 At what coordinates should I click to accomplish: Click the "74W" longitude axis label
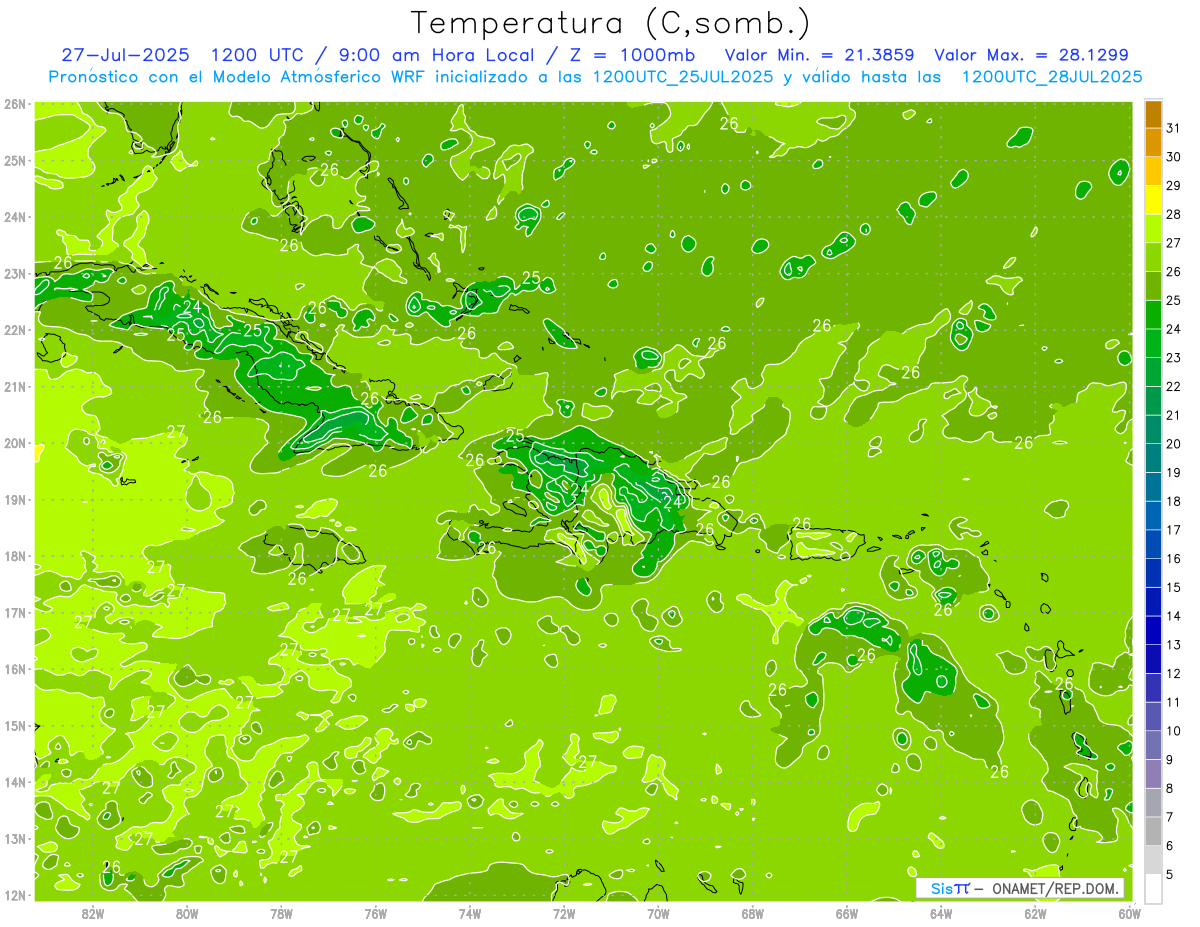[x=470, y=913]
